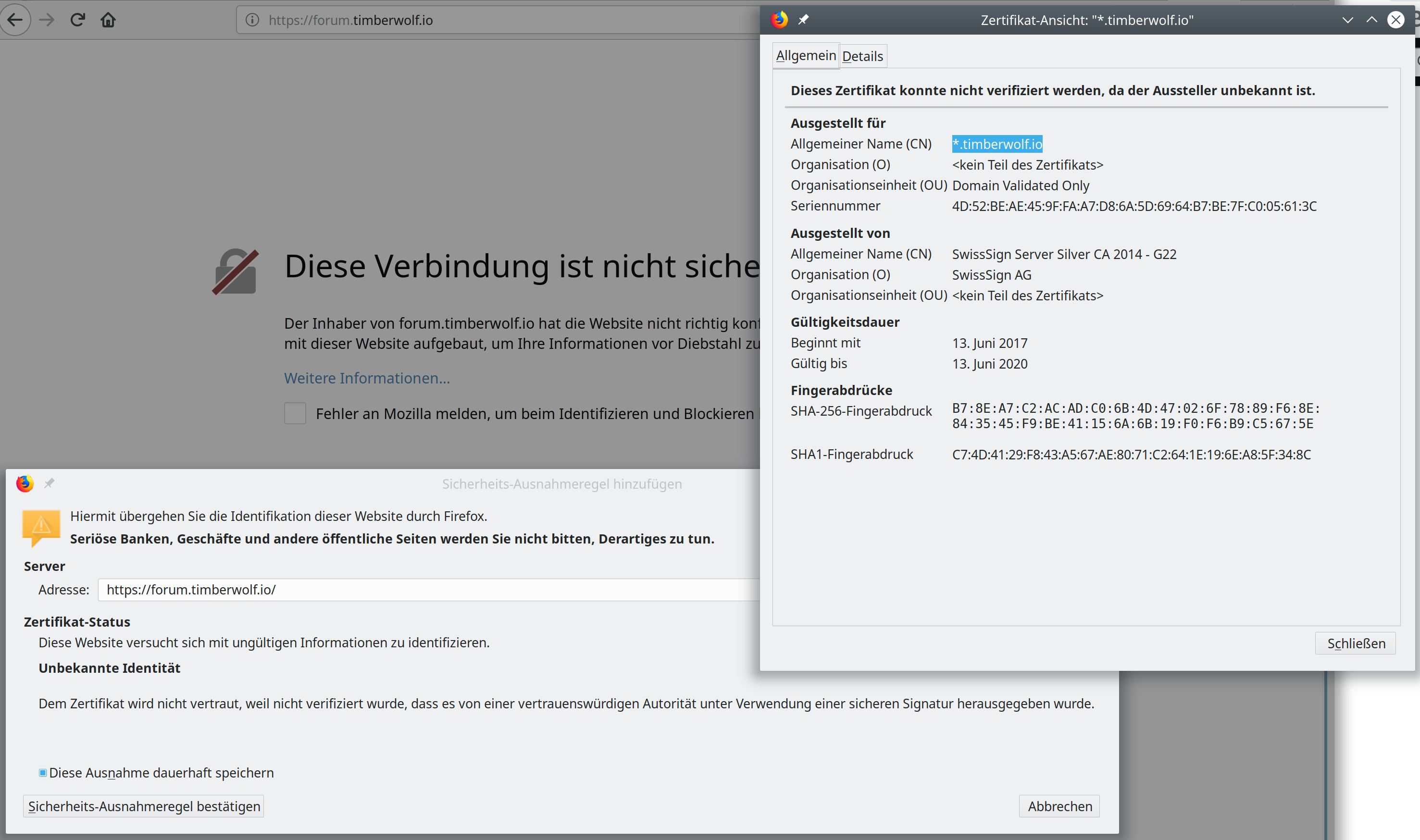Open the 'Weitere Informationen…' link

tap(367, 378)
